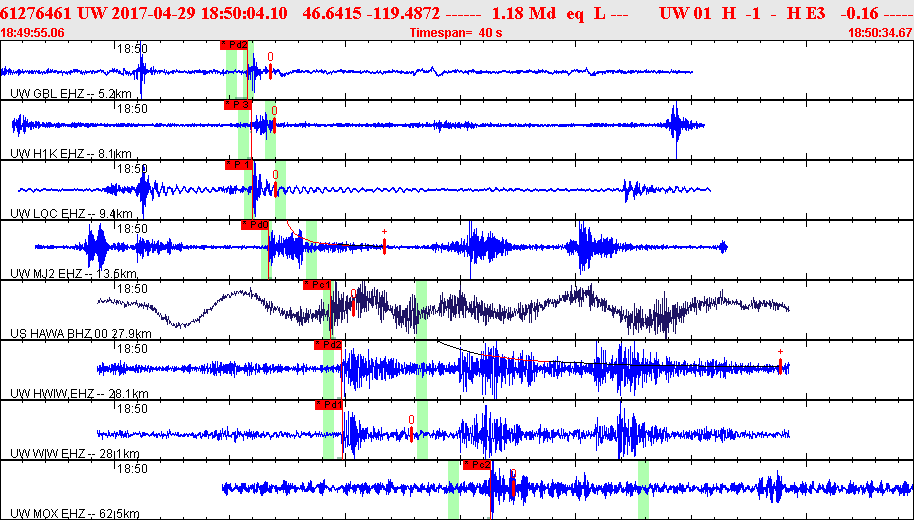Click magnitude '1.18 Md' in header
The image size is (914, 520).
[x=523, y=13]
